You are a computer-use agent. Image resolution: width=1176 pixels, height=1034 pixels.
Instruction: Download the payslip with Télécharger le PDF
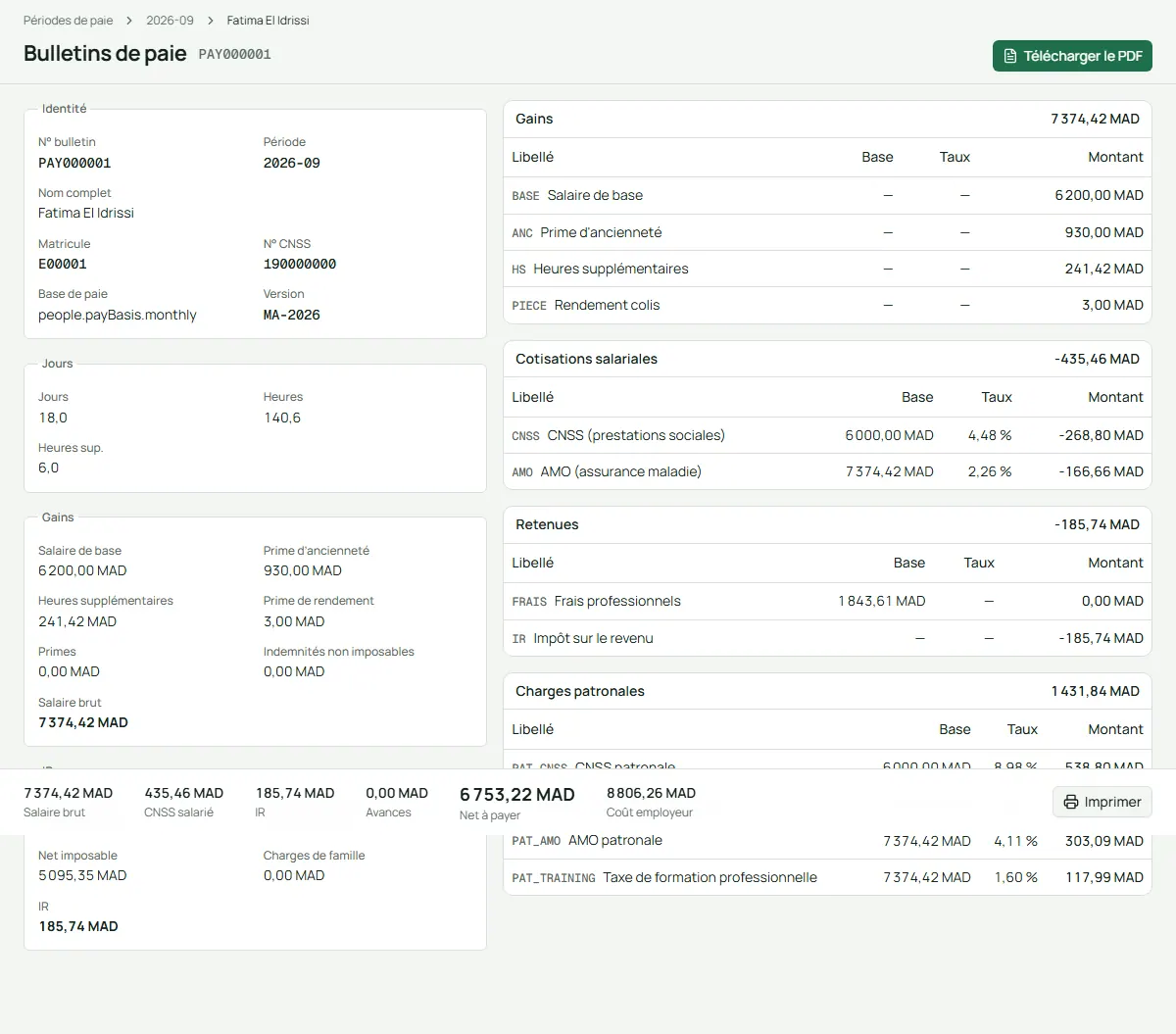(x=1072, y=56)
